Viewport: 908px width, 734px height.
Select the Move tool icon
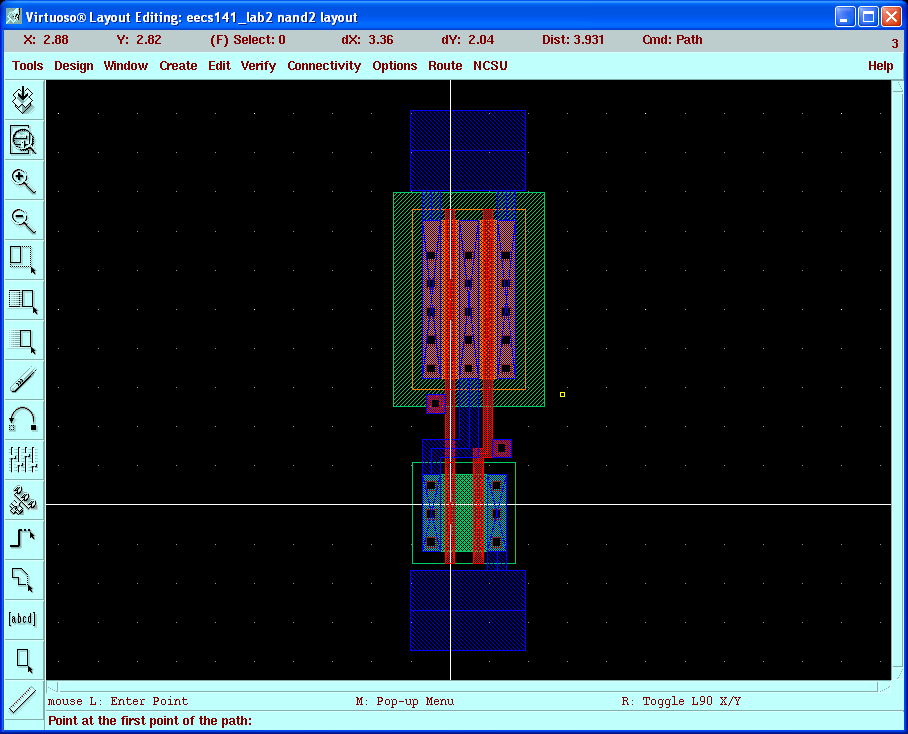(x=23, y=339)
